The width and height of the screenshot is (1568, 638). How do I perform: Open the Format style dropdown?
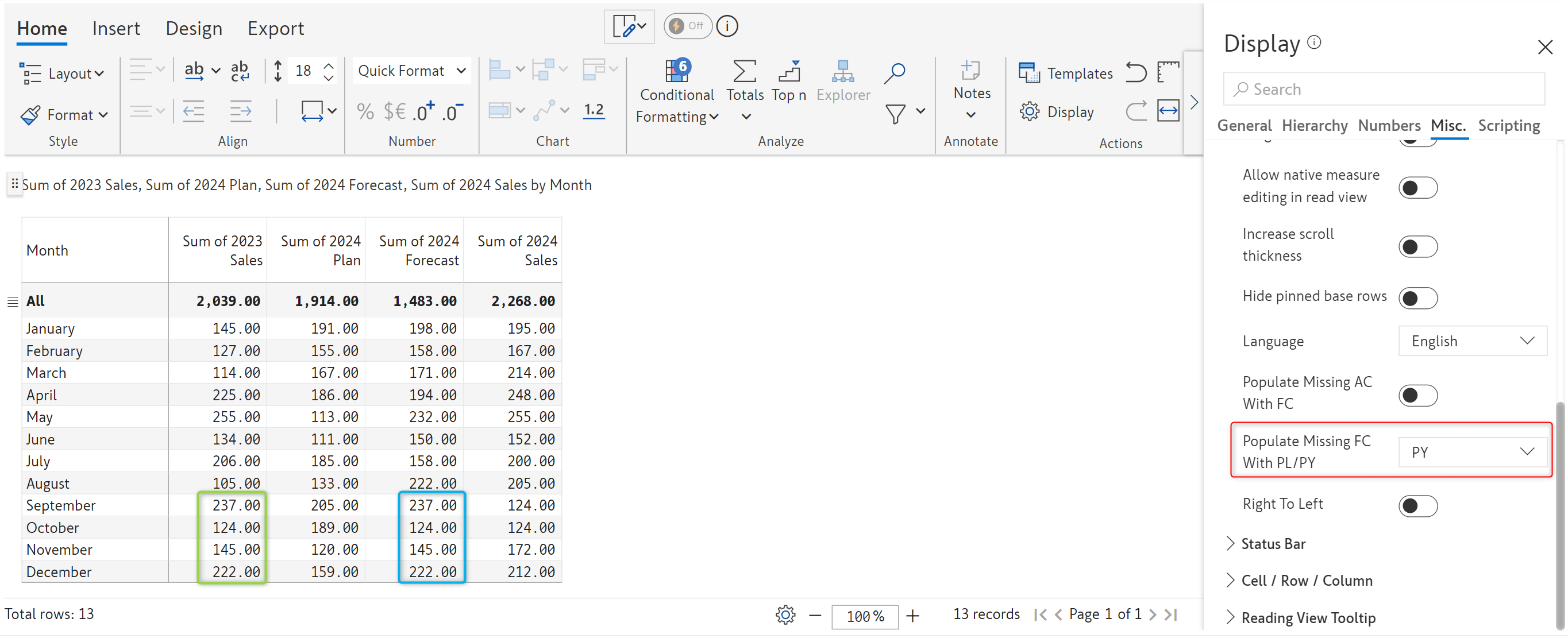(x=64, y=114)
